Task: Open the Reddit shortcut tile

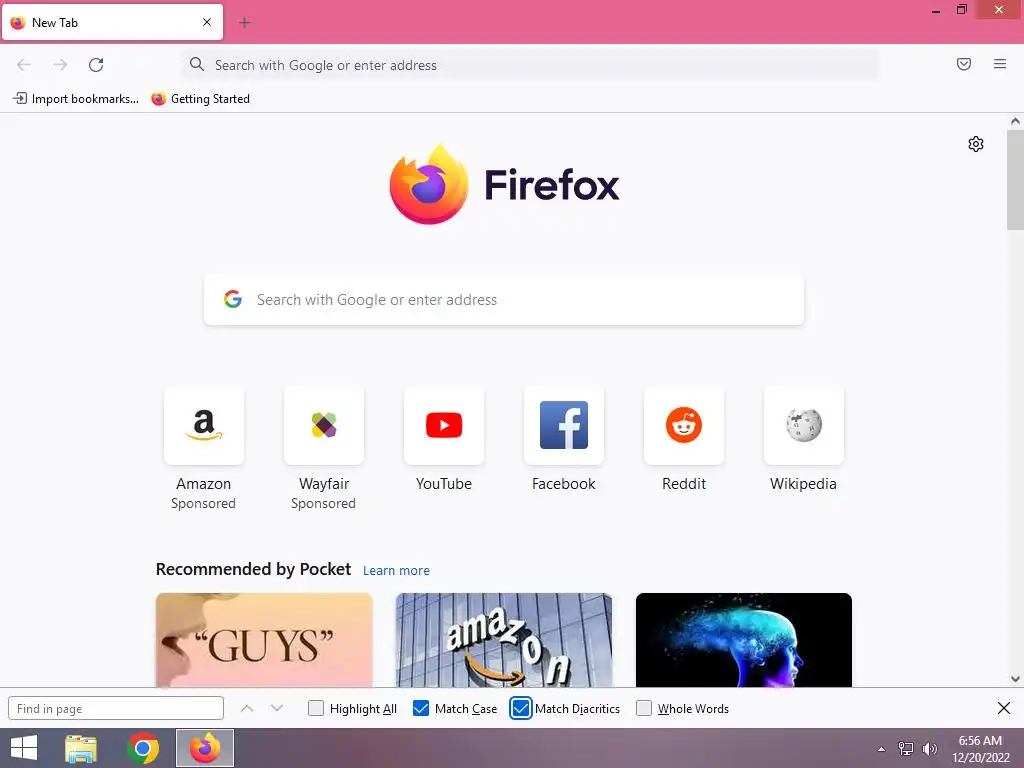Action: click(684, 426)
